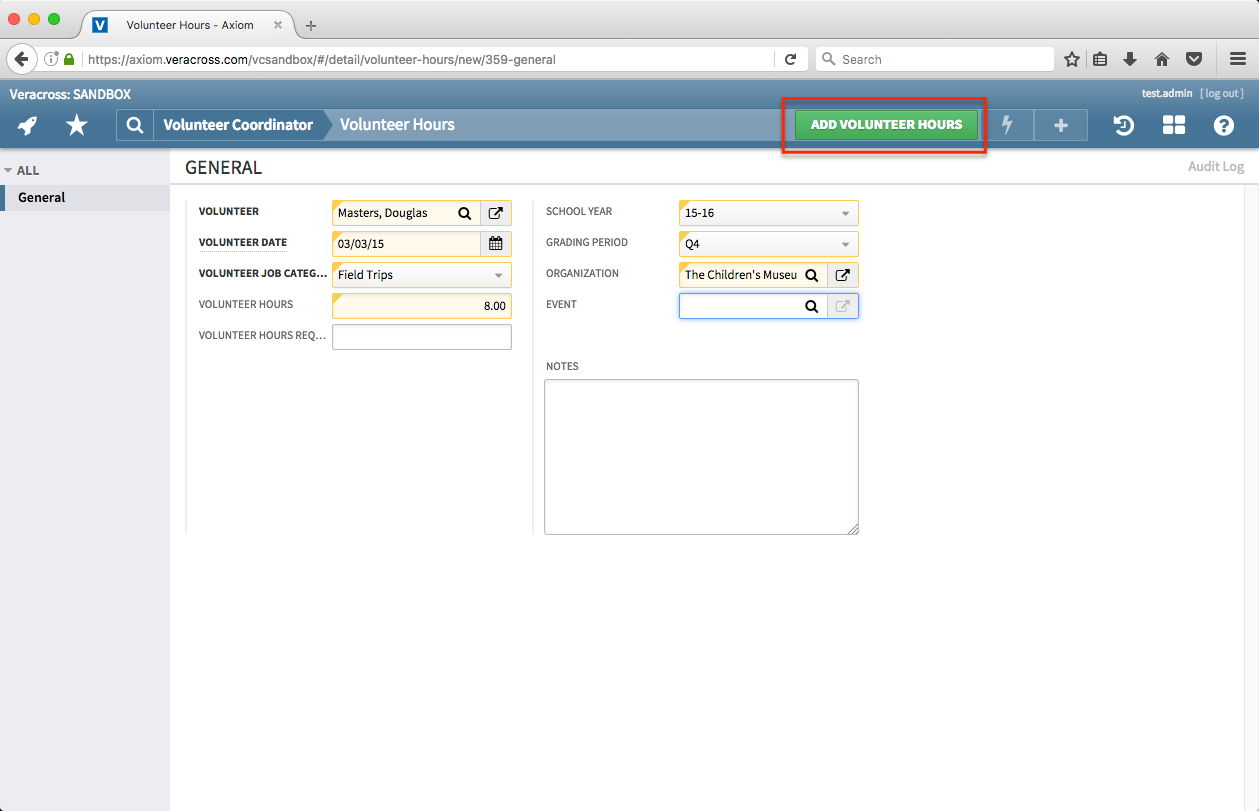Click the lightning bolt actions icon
The height and width of the screenshot is (811, 1259).
coord(1009,125)
